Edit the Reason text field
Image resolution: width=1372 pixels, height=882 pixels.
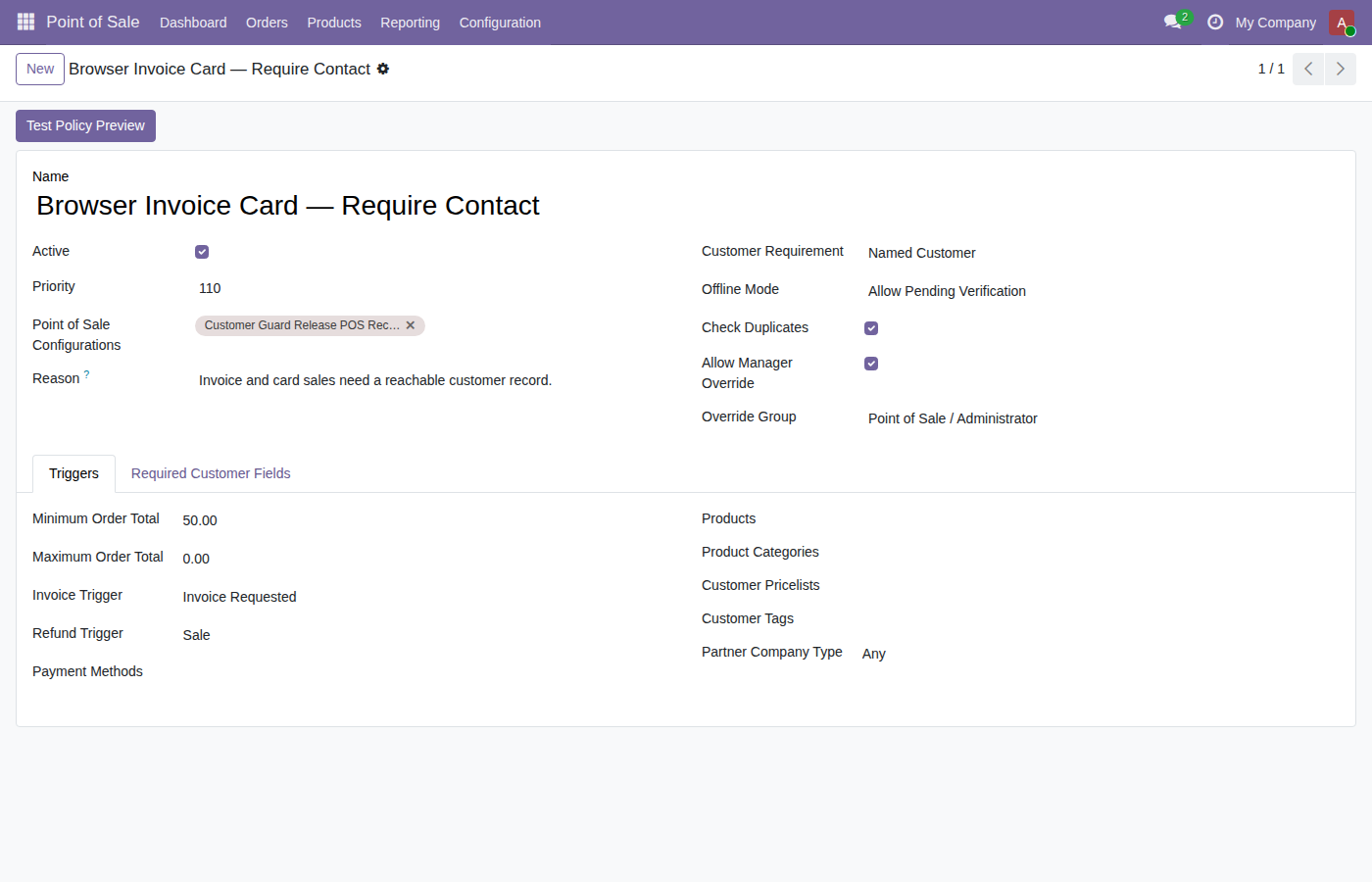point(434,380)
